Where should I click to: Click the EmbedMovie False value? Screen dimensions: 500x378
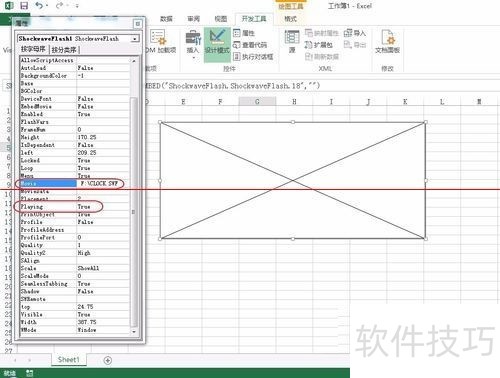[103, 106]
